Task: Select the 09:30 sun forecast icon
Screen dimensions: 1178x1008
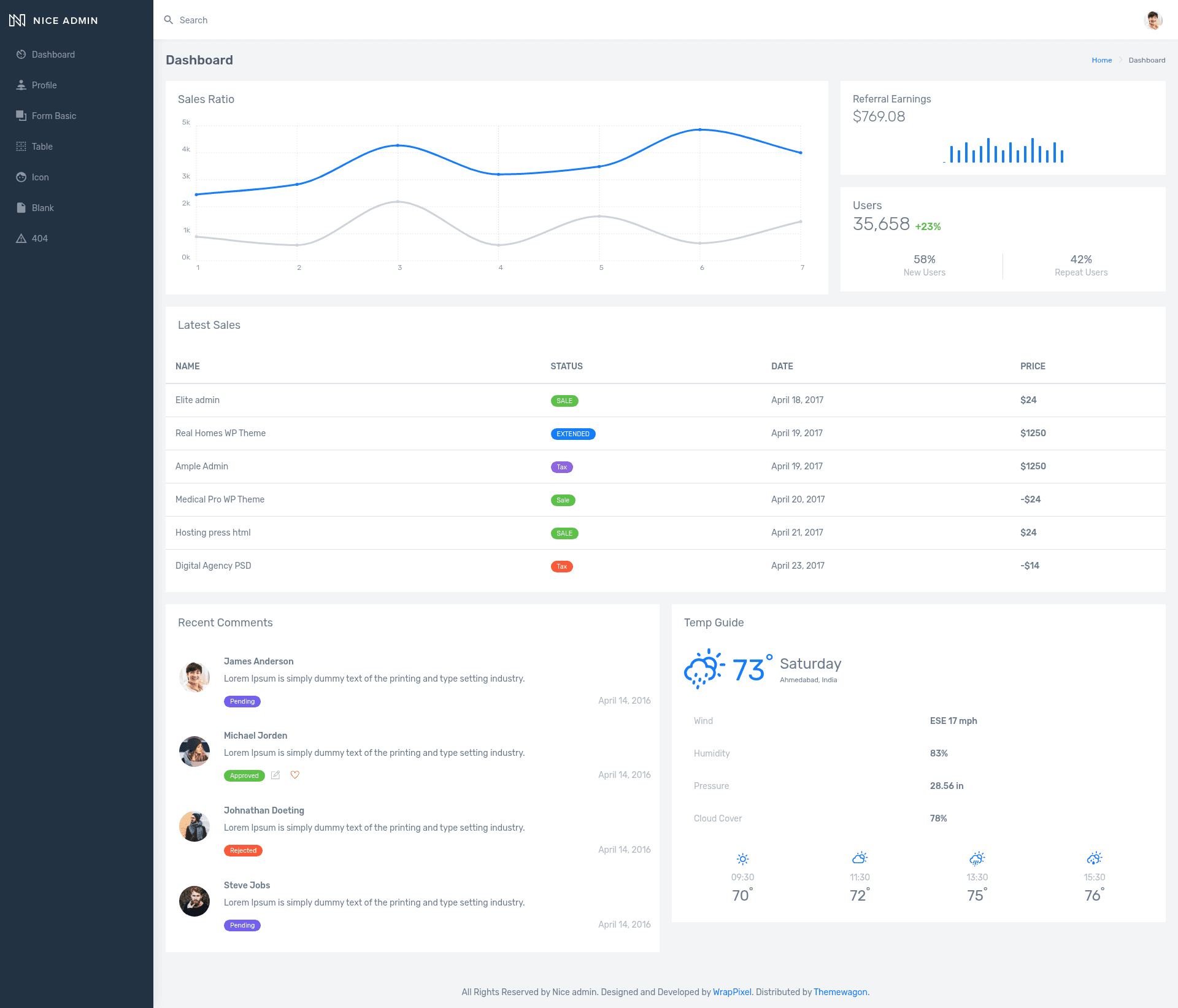Action: tap(742, 859)
